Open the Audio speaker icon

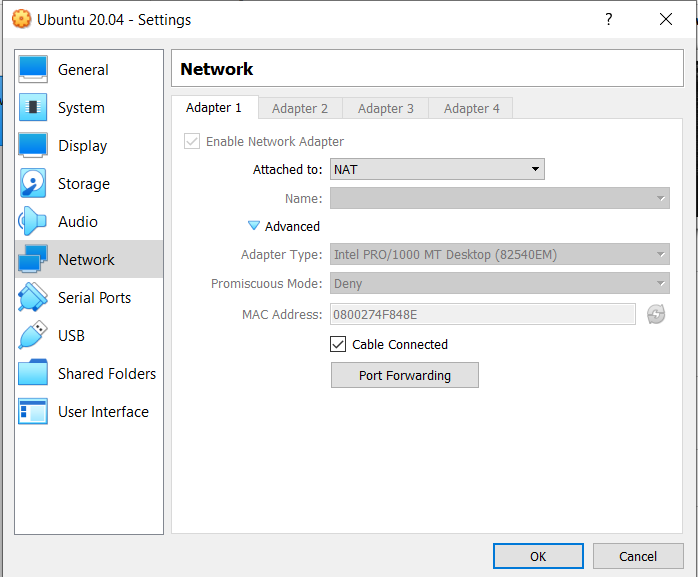tap(33, 221)
